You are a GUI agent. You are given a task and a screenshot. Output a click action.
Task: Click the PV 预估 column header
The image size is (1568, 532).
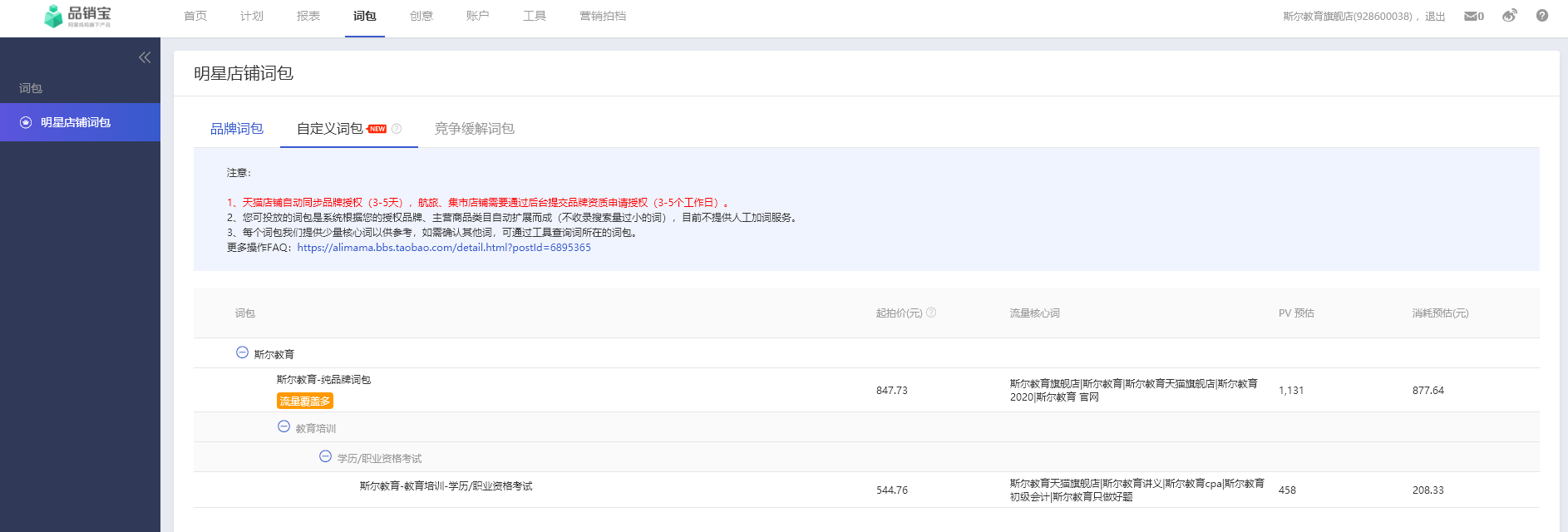click(x=1296, y=313)
